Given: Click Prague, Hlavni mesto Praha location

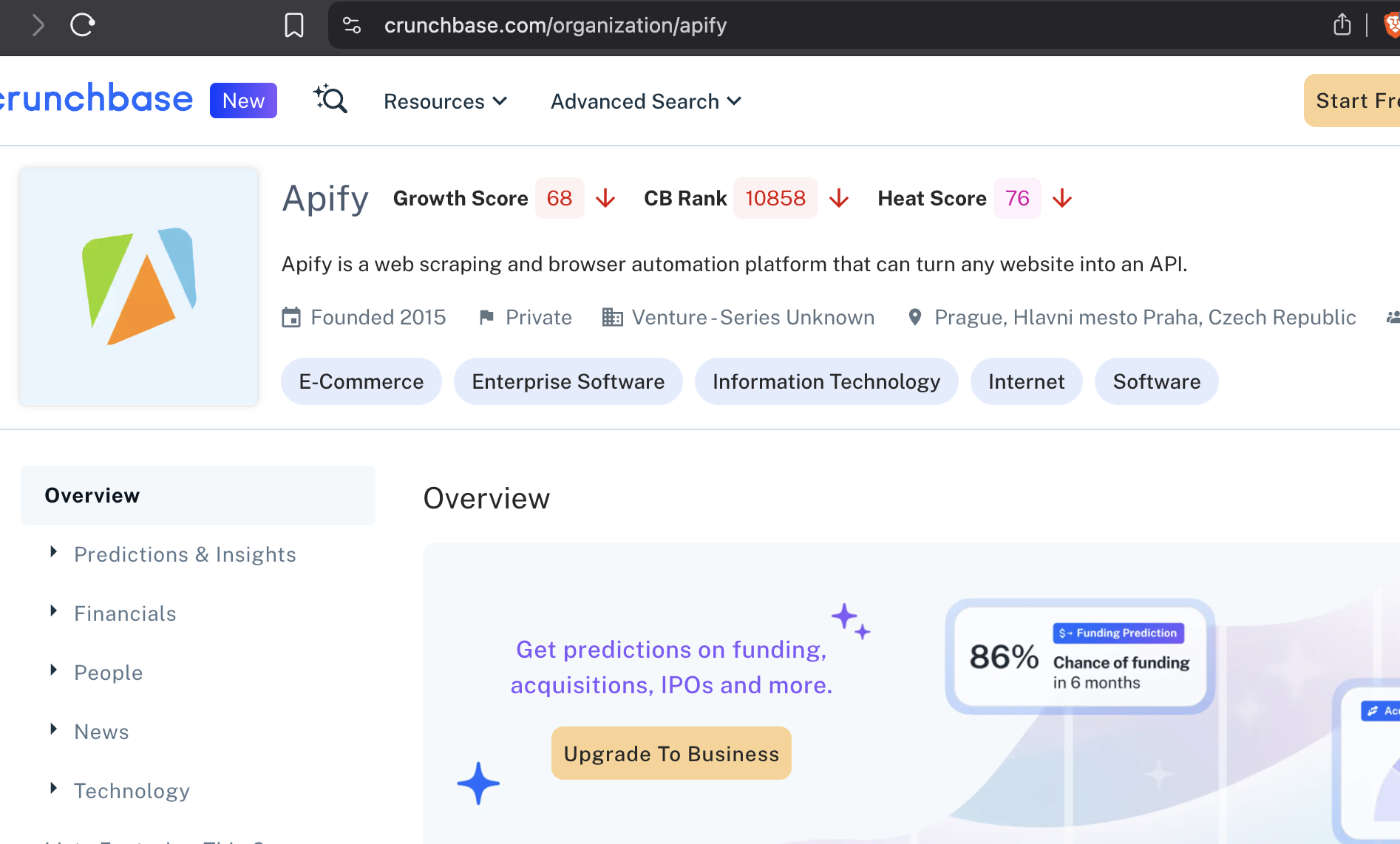Looking at the screenshot, I should point(1145,318).
